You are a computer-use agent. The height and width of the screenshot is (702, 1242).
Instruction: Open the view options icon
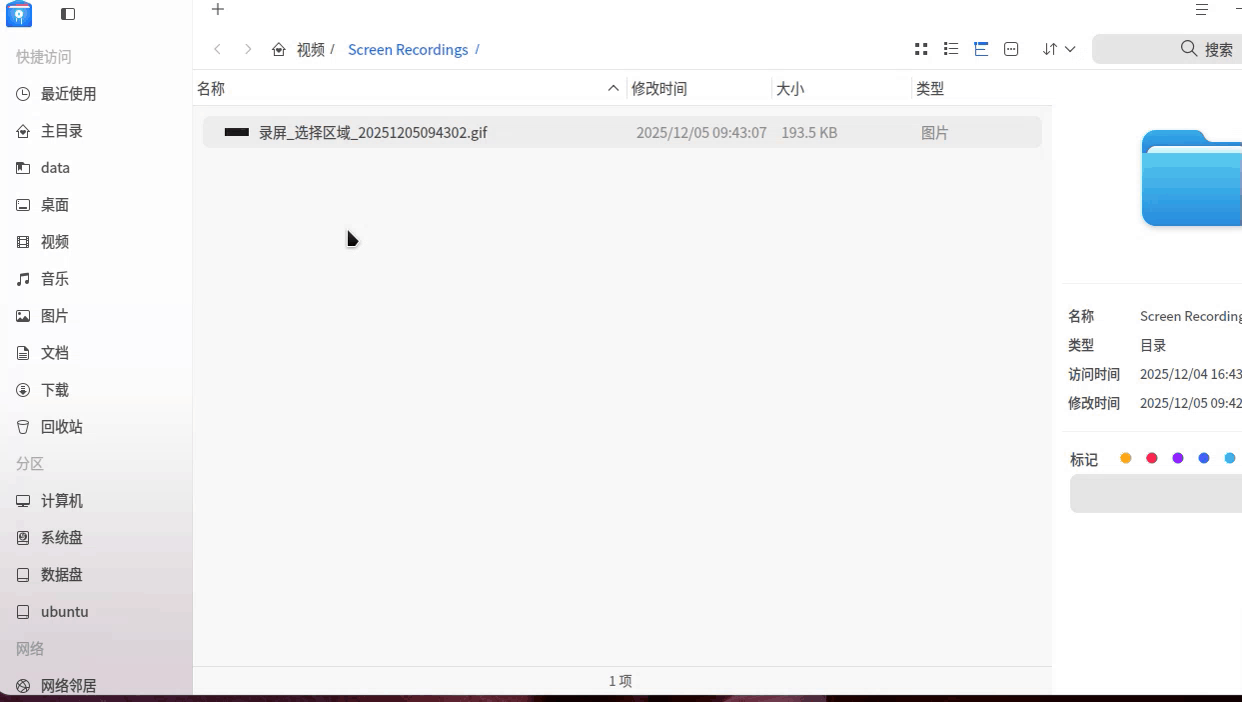point(1011,49)
